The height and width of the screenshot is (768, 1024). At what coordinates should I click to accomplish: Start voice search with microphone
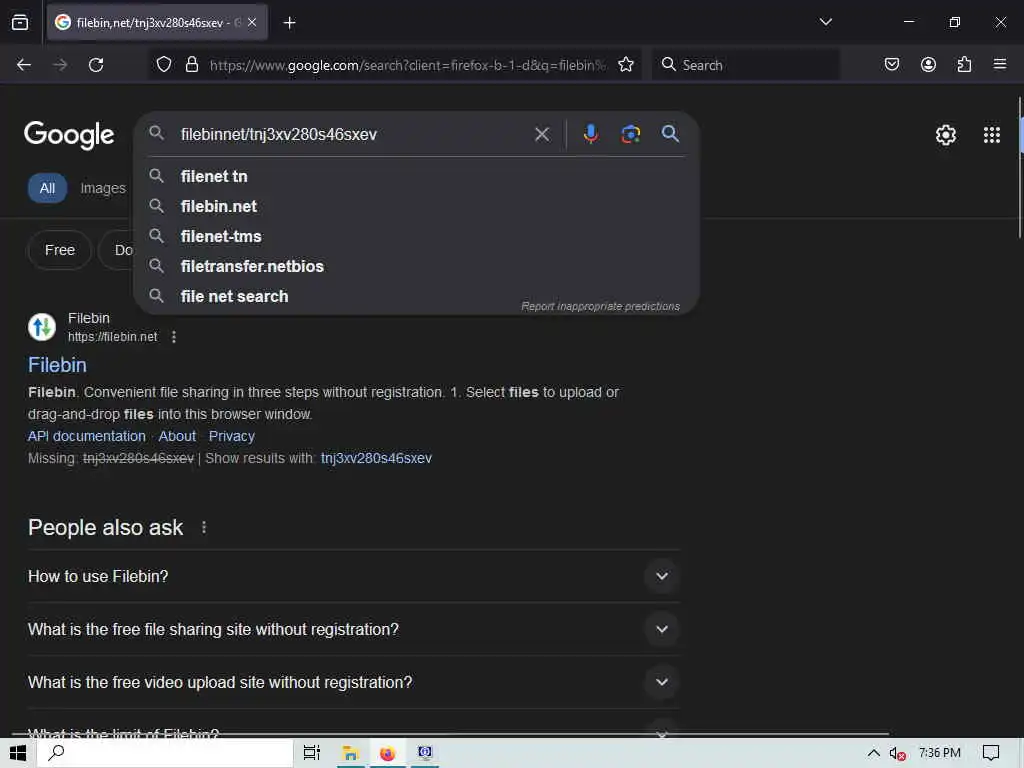[590, 134]
